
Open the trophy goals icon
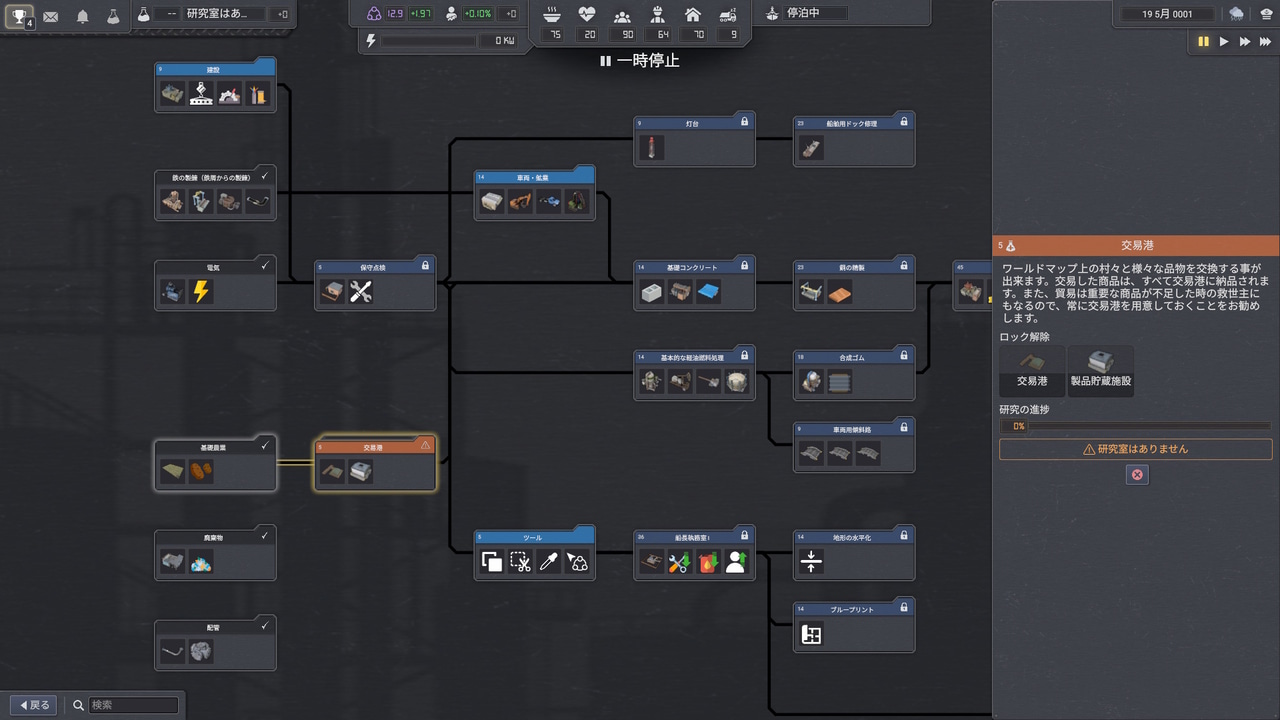(x=19, y=17)
